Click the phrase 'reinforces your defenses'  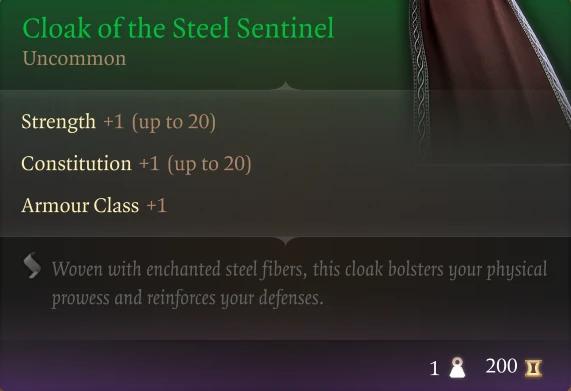[x=235, y=299]
